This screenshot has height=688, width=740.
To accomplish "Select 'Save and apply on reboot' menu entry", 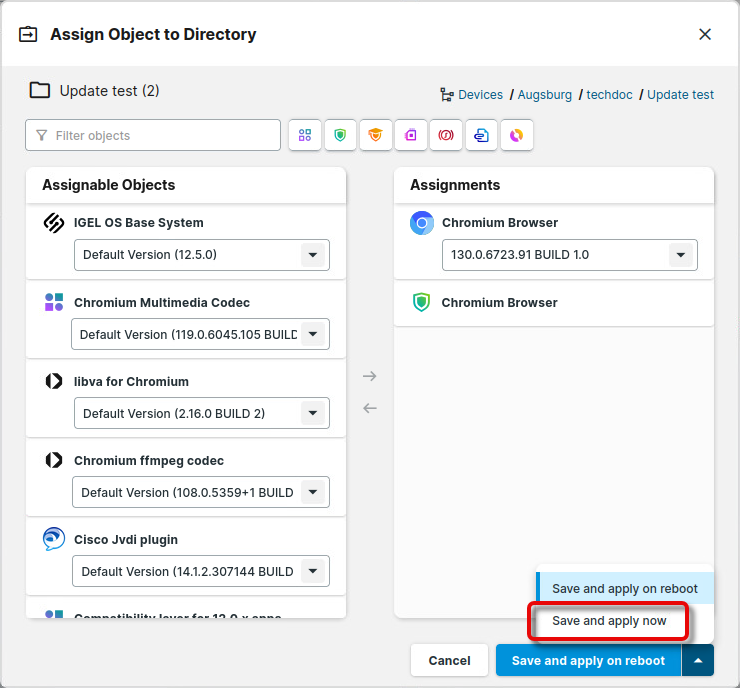I will pyautogui.click(x=625, y=589).
